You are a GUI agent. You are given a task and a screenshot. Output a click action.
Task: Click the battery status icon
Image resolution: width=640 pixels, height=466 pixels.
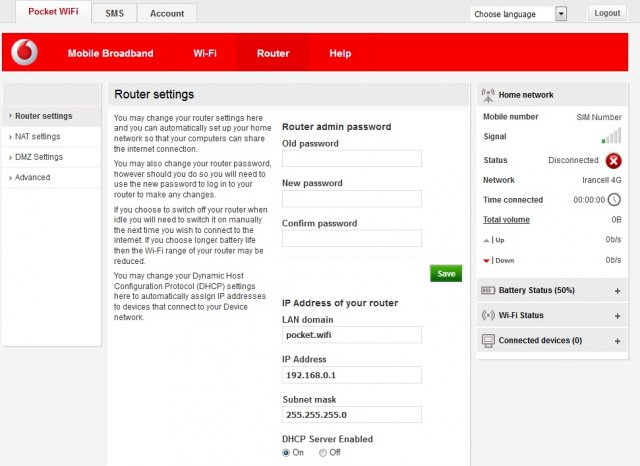tap(488, 289)
